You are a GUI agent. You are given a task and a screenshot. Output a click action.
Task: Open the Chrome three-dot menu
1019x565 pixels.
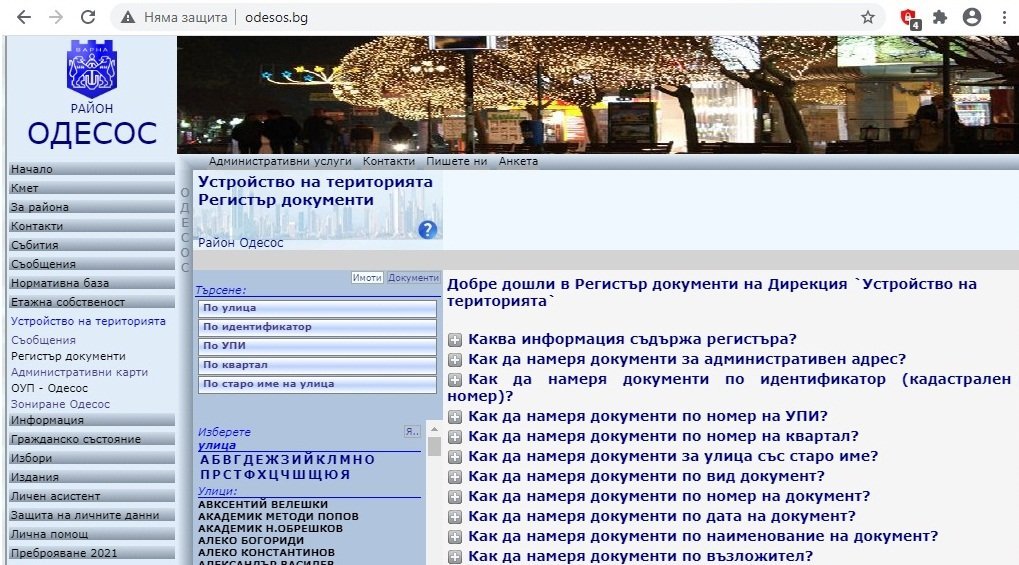(1003, 17)
